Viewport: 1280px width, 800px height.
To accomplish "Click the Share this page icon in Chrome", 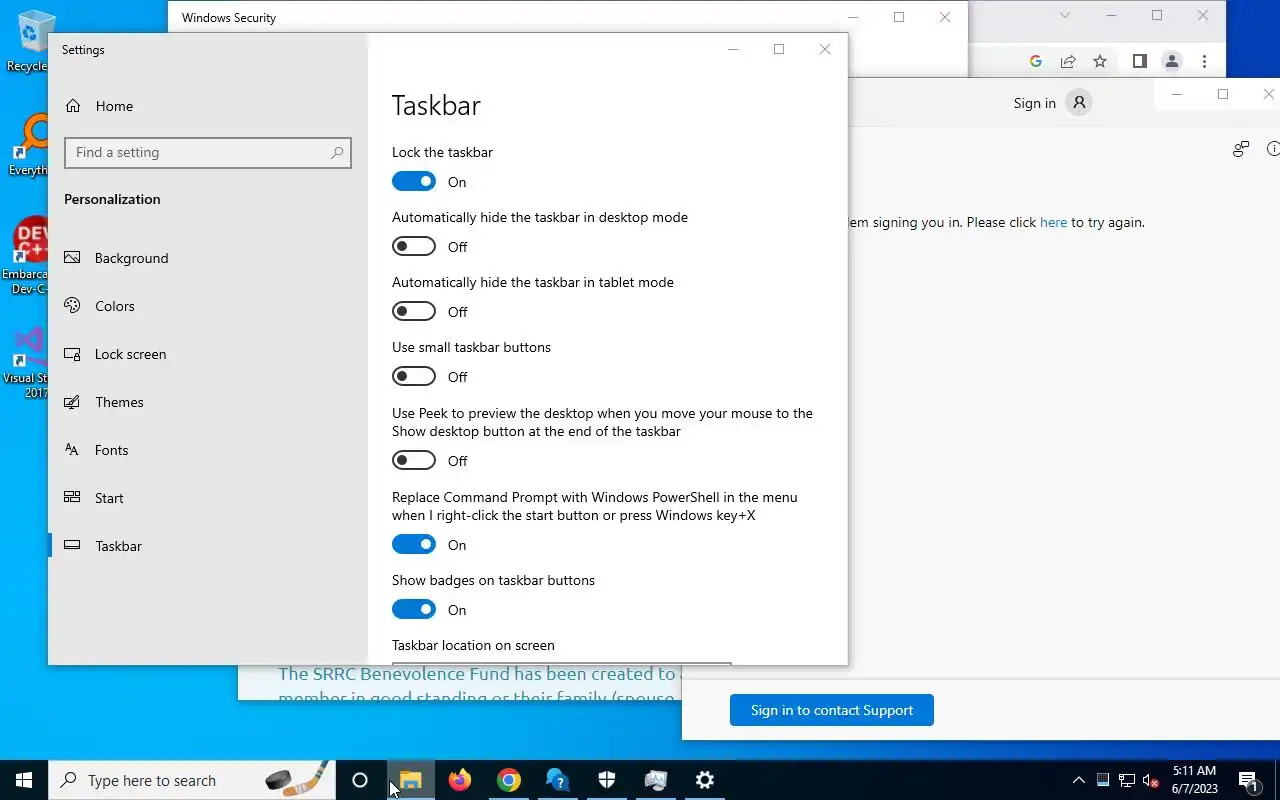I will click(1068, 61).
